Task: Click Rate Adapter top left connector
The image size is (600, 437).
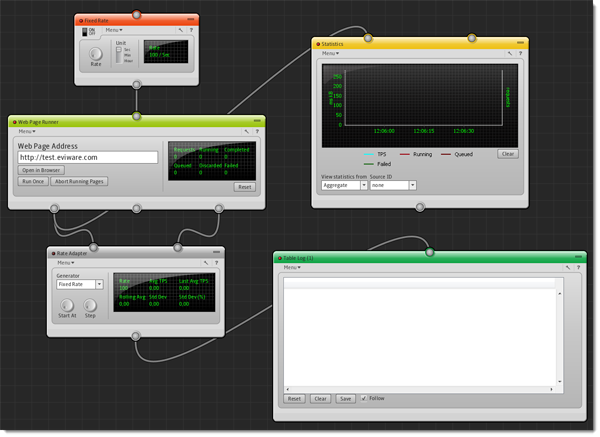Action: pyautogui.click(x=93, y=248)
